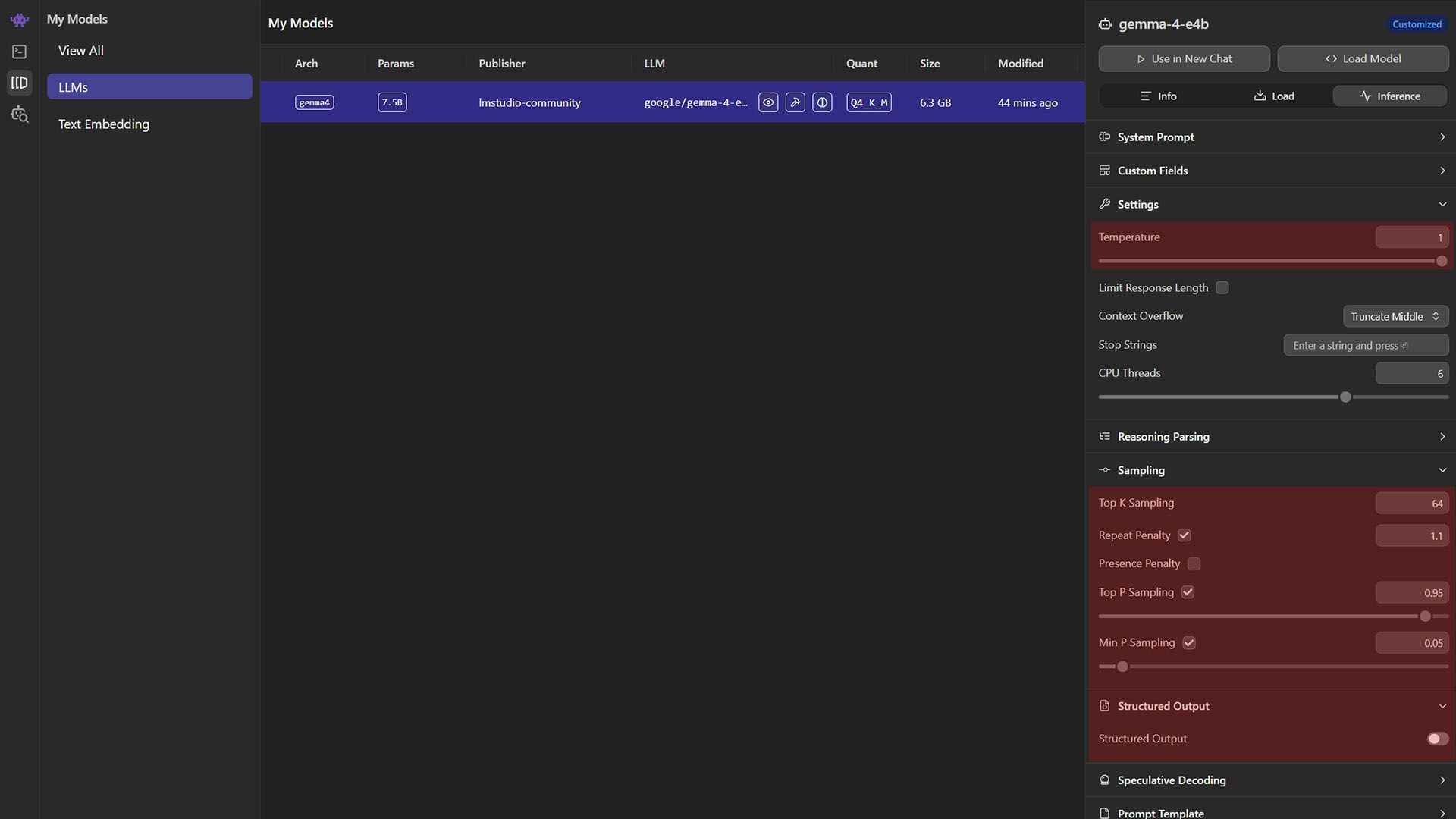Click the reasoning brain icon on gemma row
Viewport: 1456px width, 819px height.
[x=822, y=102]
